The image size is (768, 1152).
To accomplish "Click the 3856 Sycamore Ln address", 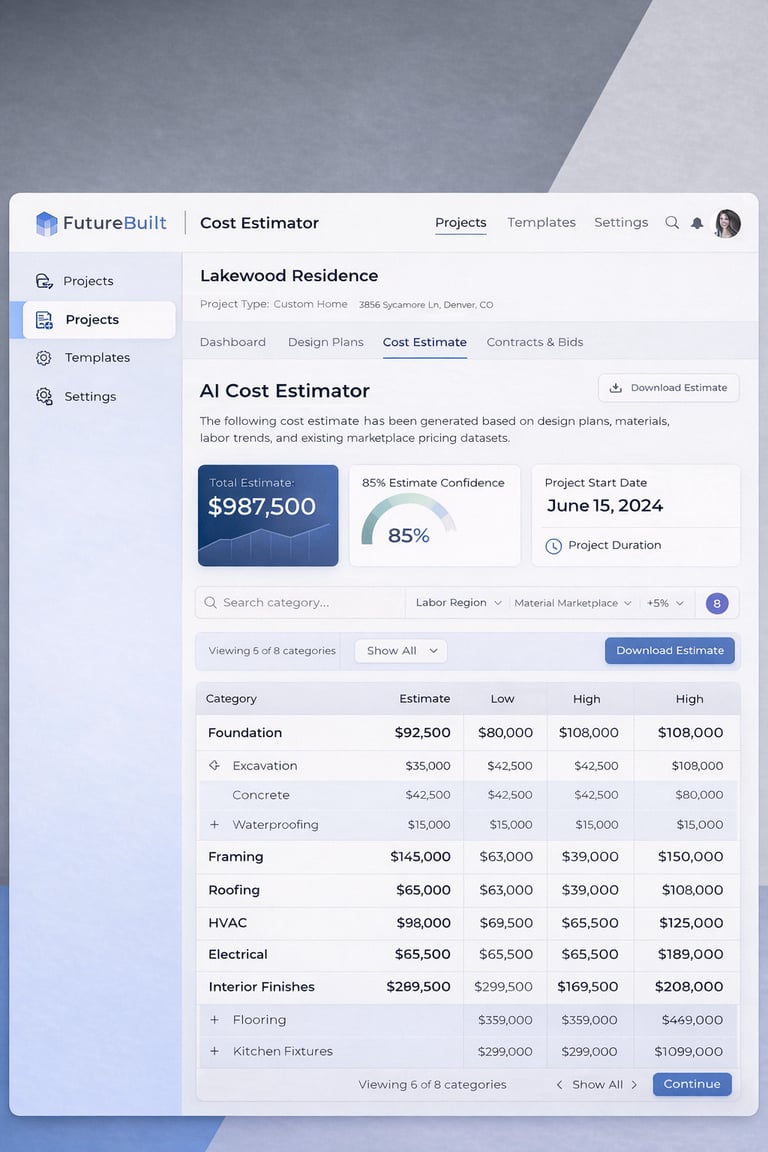I will point(426,305).
